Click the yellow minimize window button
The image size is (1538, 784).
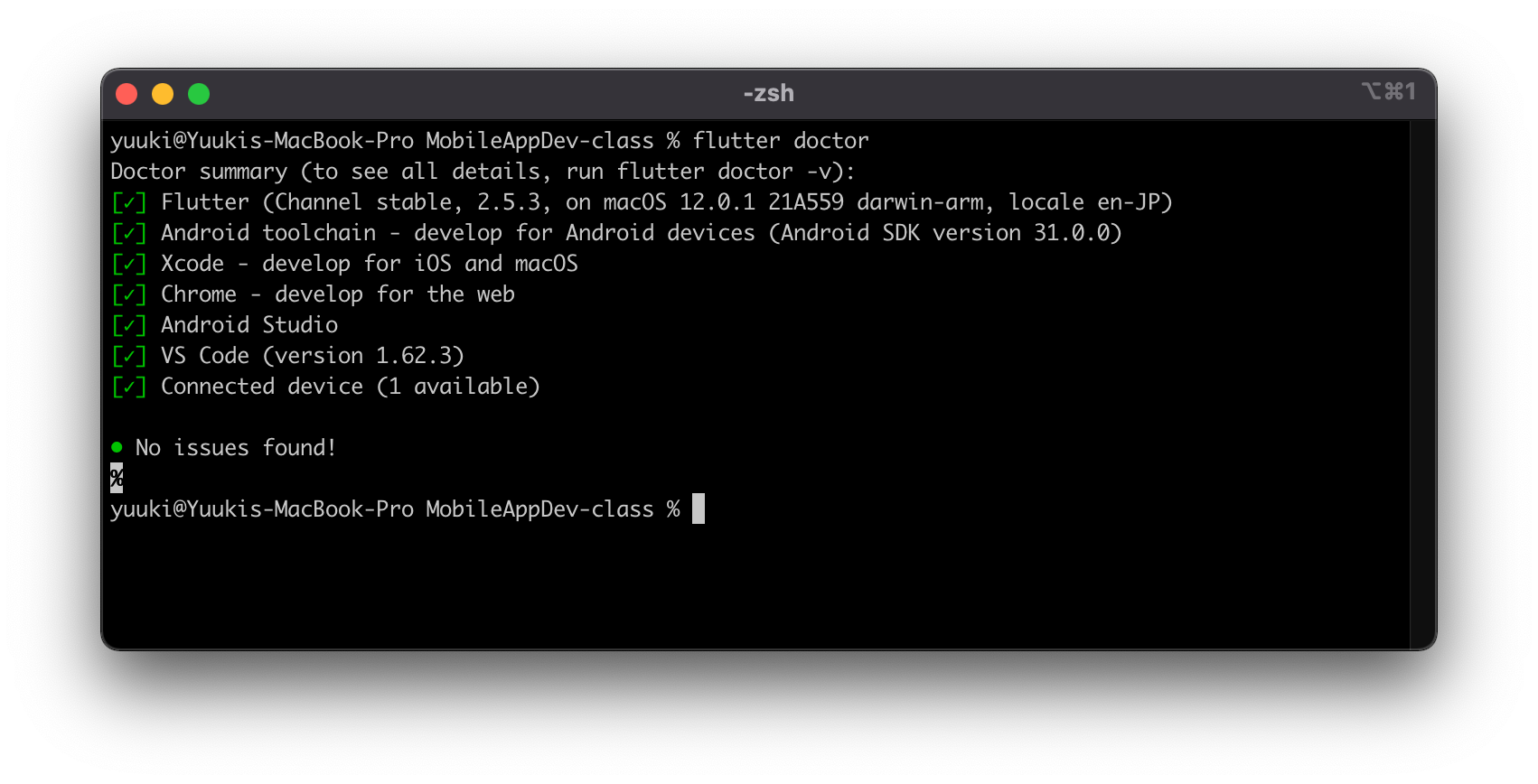point(163,94)
